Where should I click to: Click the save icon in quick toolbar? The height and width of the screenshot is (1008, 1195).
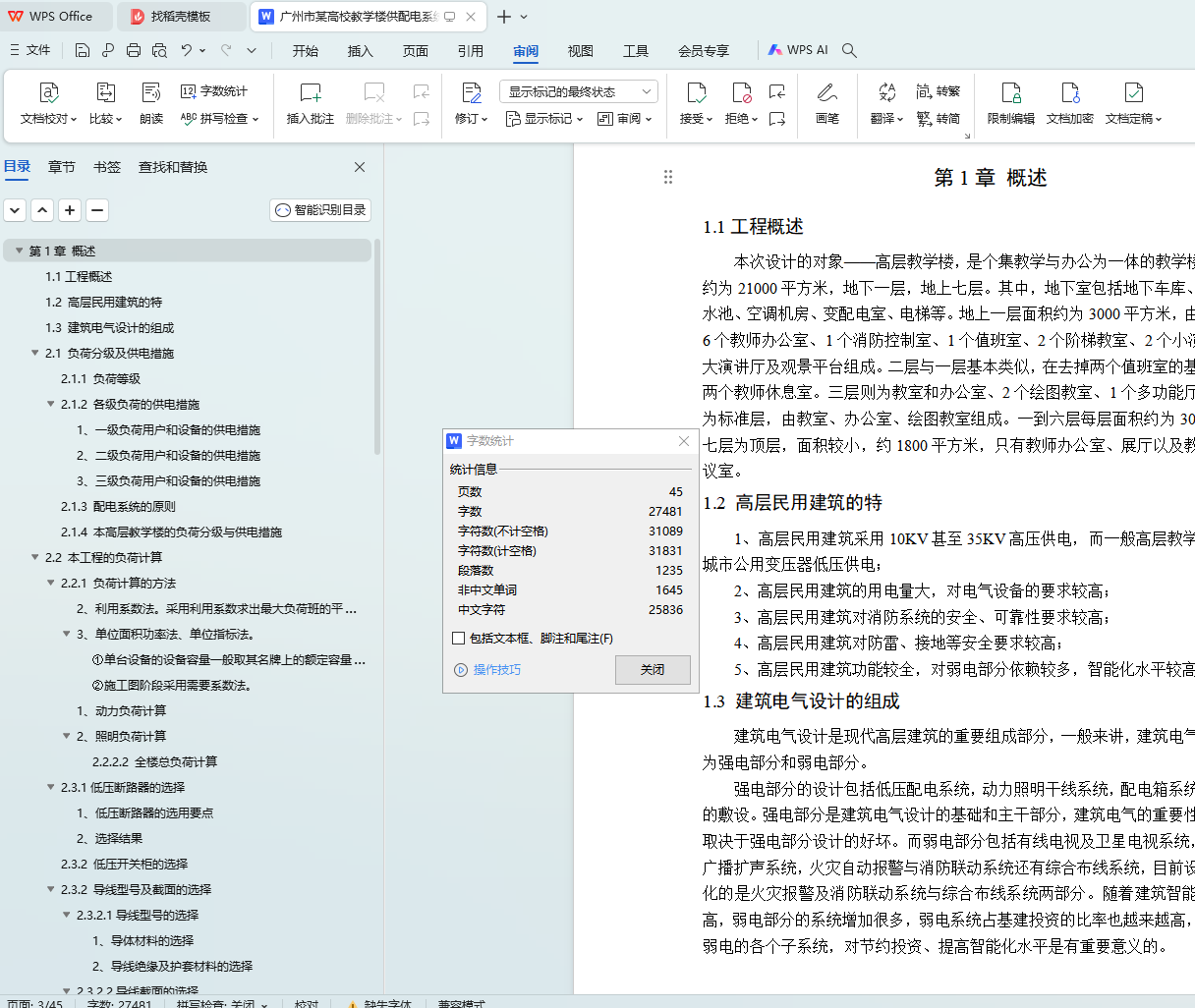point(83,50)
